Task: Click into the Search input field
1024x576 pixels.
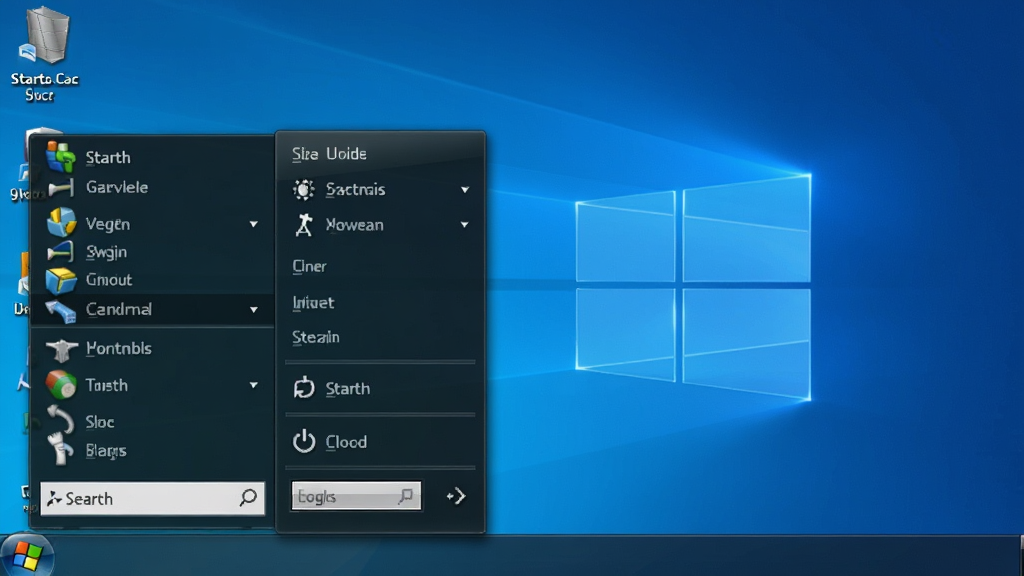Action: (x=152, y=498)
